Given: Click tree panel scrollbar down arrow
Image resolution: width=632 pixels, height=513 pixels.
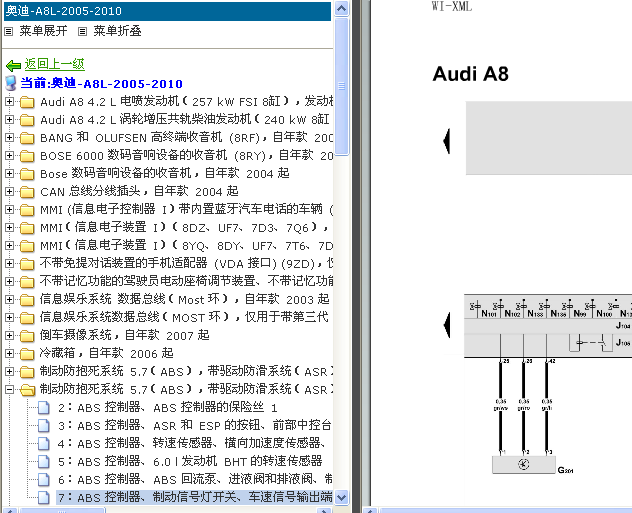Looking at the screenshot, I should (341, 497).
